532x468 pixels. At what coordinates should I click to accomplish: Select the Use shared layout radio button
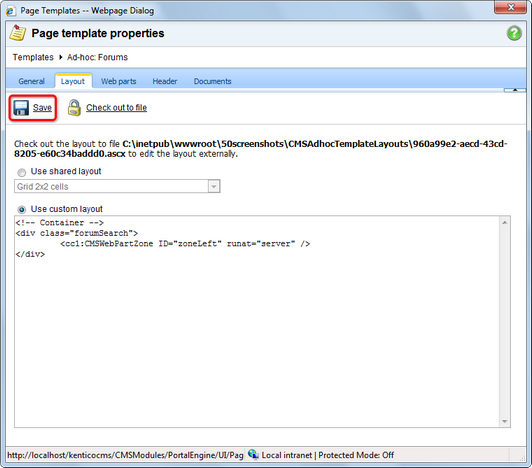click(x=22, y=172)
